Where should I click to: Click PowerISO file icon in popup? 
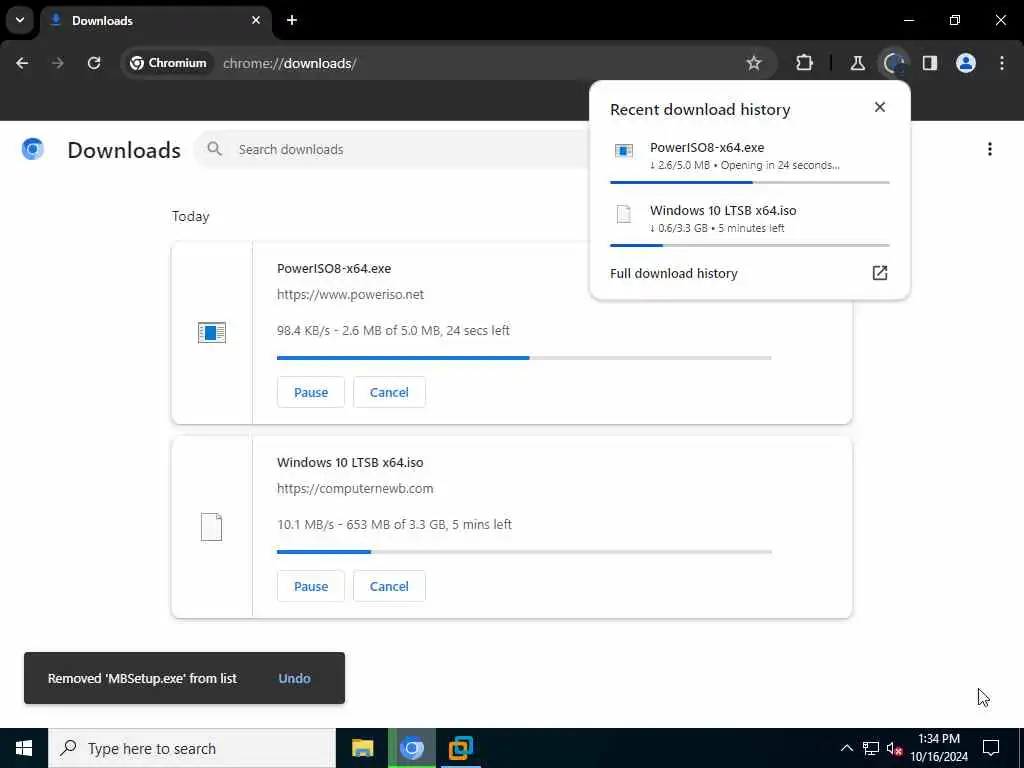[624, 151]
